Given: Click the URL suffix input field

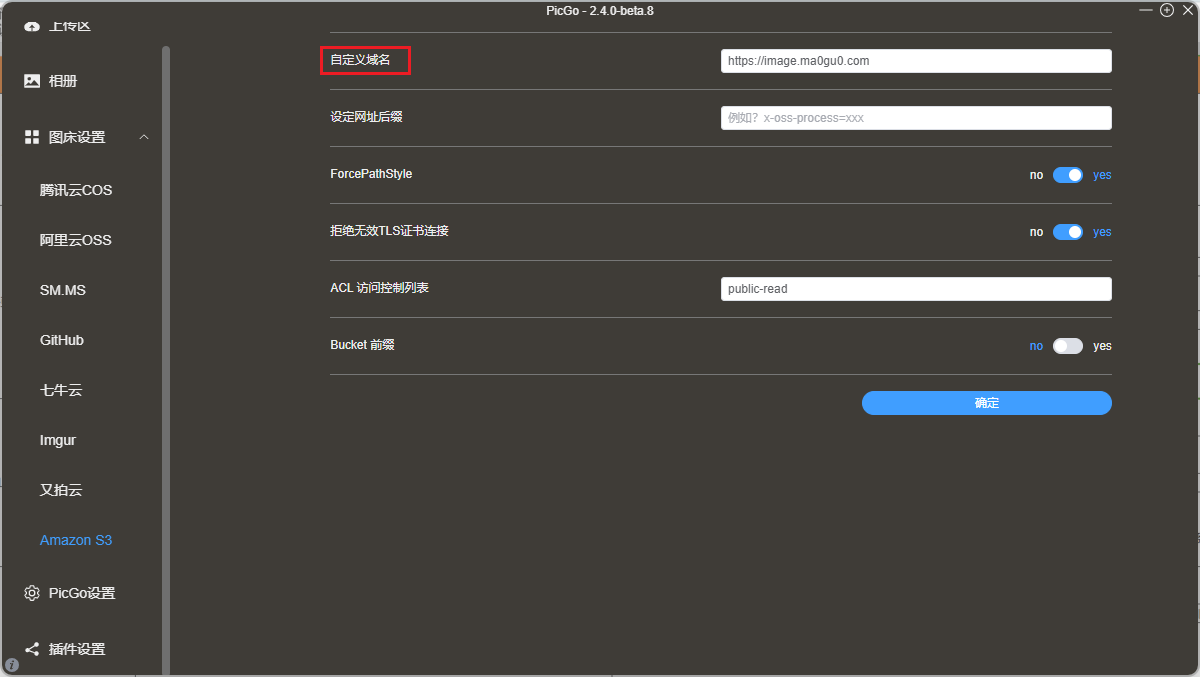Looking at the screenshot, I should coord(916,118).
